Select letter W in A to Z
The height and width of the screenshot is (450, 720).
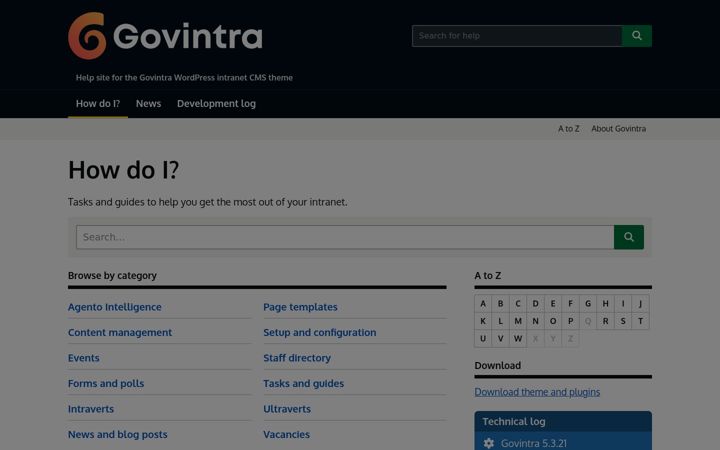518,338
